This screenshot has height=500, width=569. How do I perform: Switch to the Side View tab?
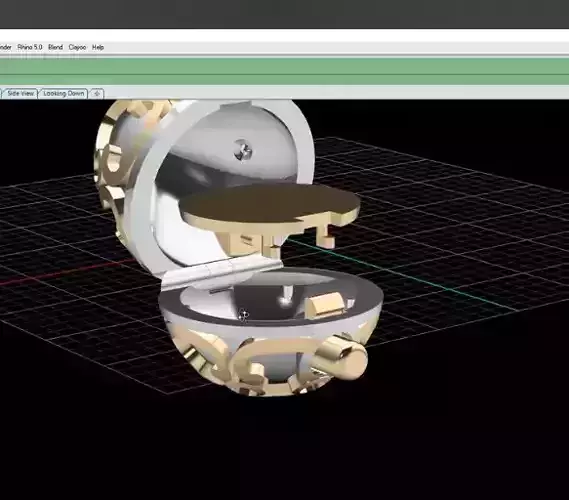click(20, 93)
